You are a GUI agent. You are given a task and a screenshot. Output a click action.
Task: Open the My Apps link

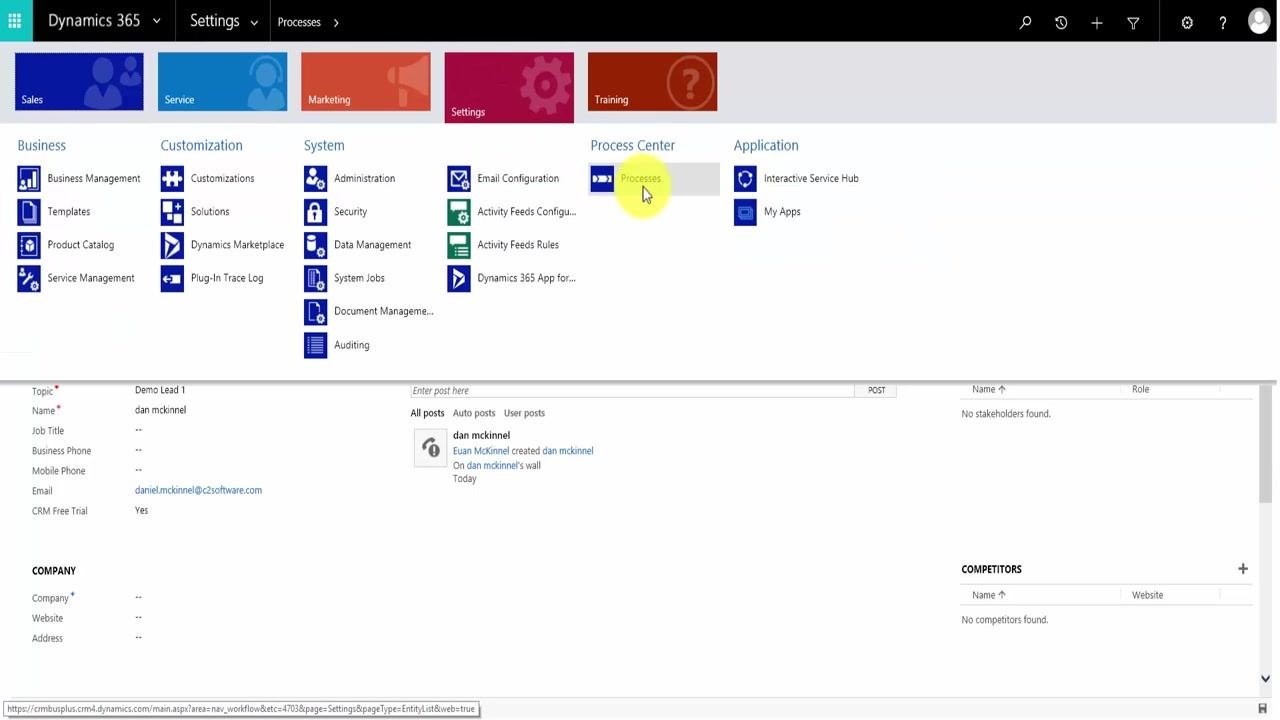[x=782, y=211]
